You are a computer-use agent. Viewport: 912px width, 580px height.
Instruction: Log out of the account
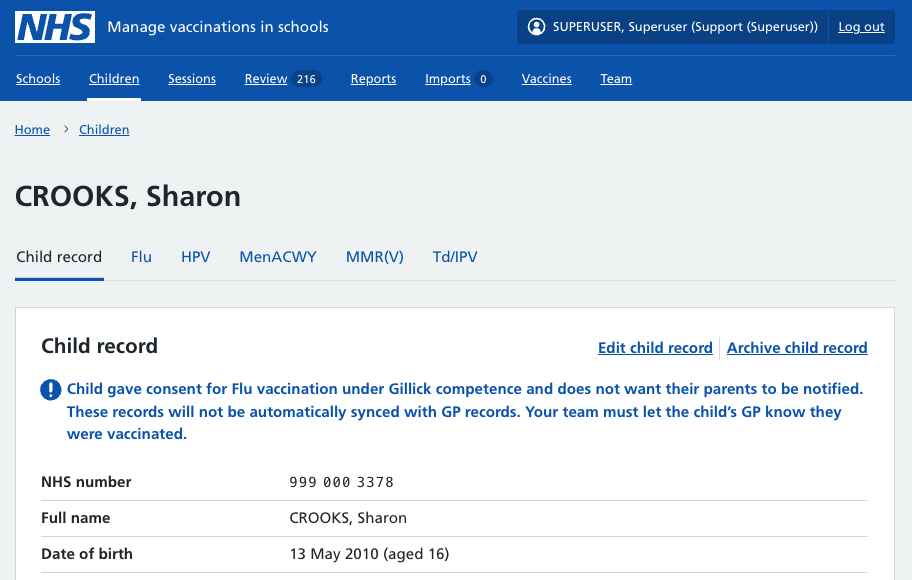861,27
